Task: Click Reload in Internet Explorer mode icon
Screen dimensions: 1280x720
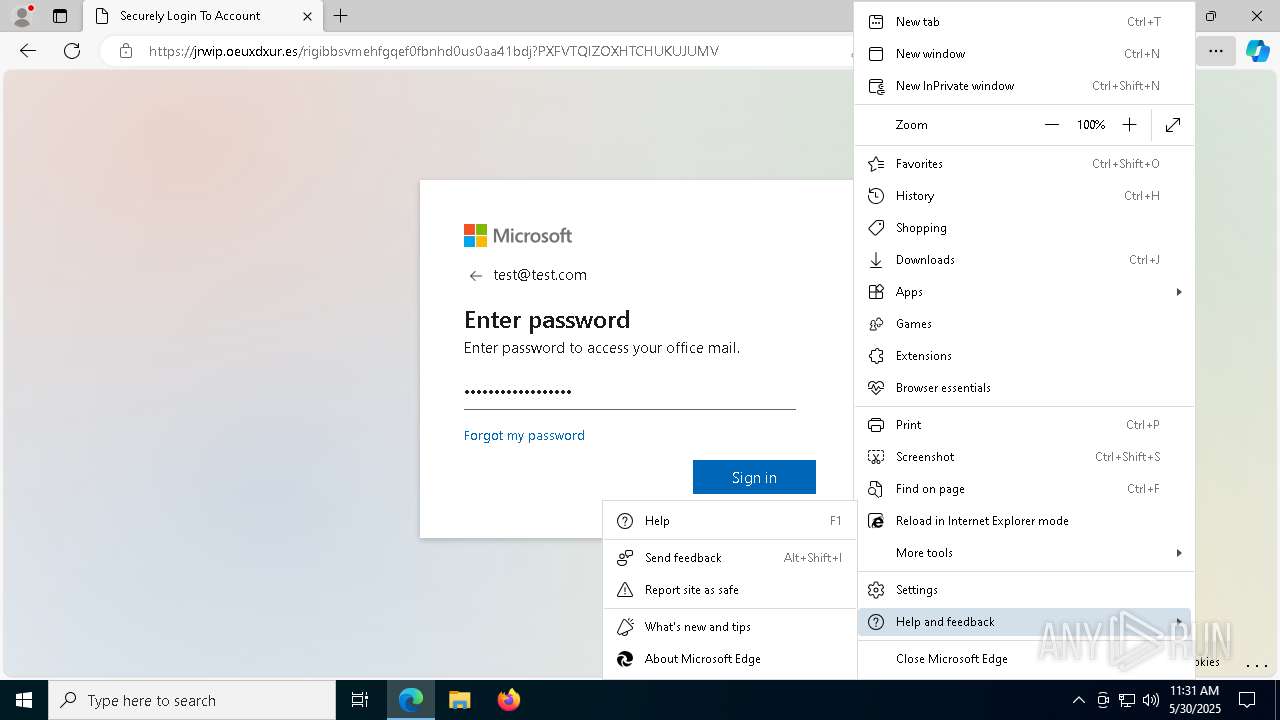Action: tap(876, 521)
